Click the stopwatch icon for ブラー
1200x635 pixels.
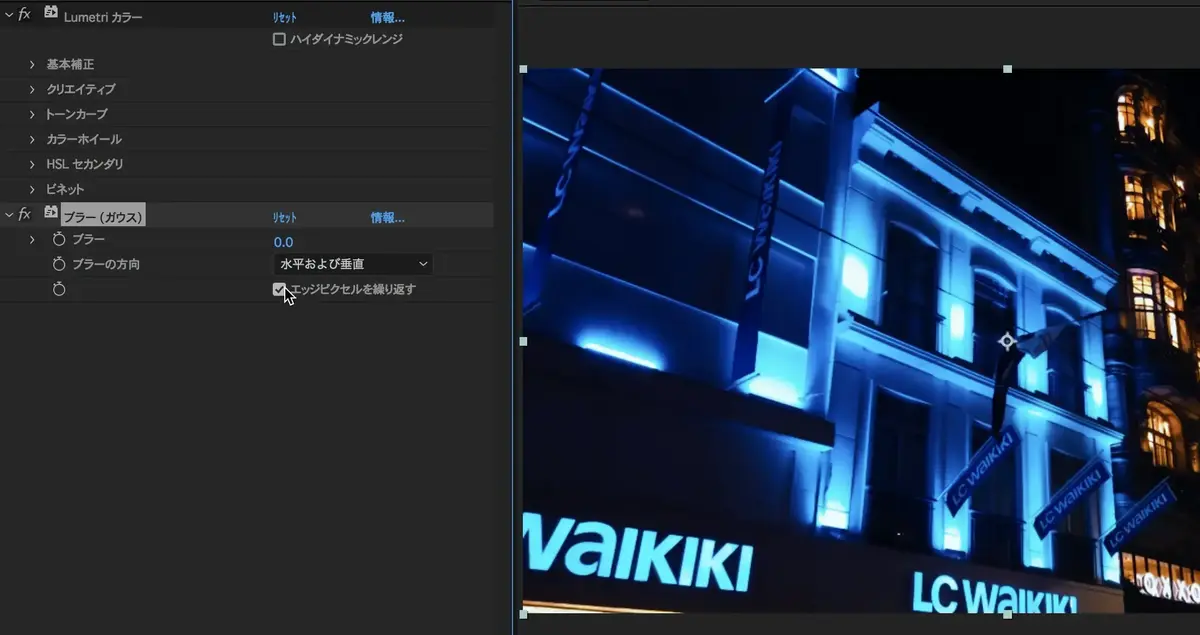coord(59,240)
